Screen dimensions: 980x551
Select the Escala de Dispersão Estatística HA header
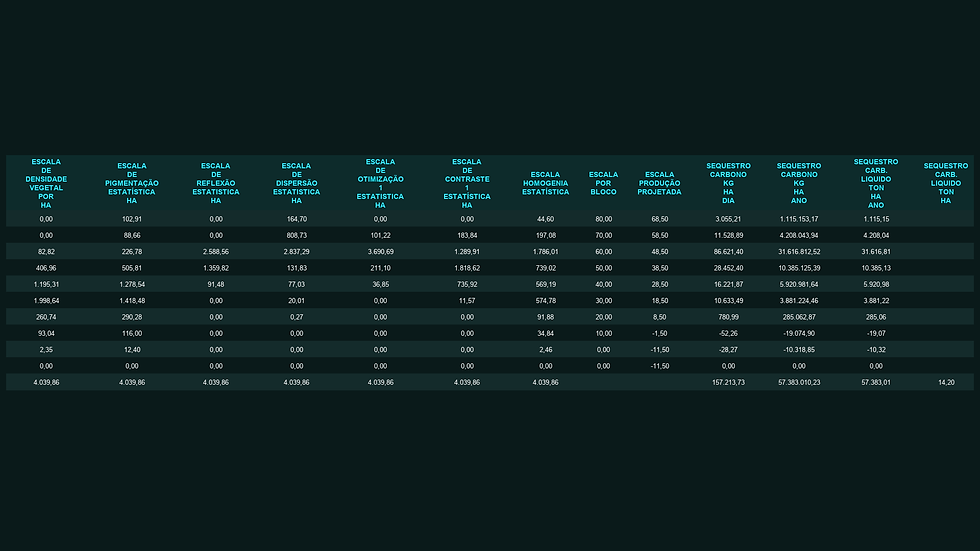tap(296, 184)
